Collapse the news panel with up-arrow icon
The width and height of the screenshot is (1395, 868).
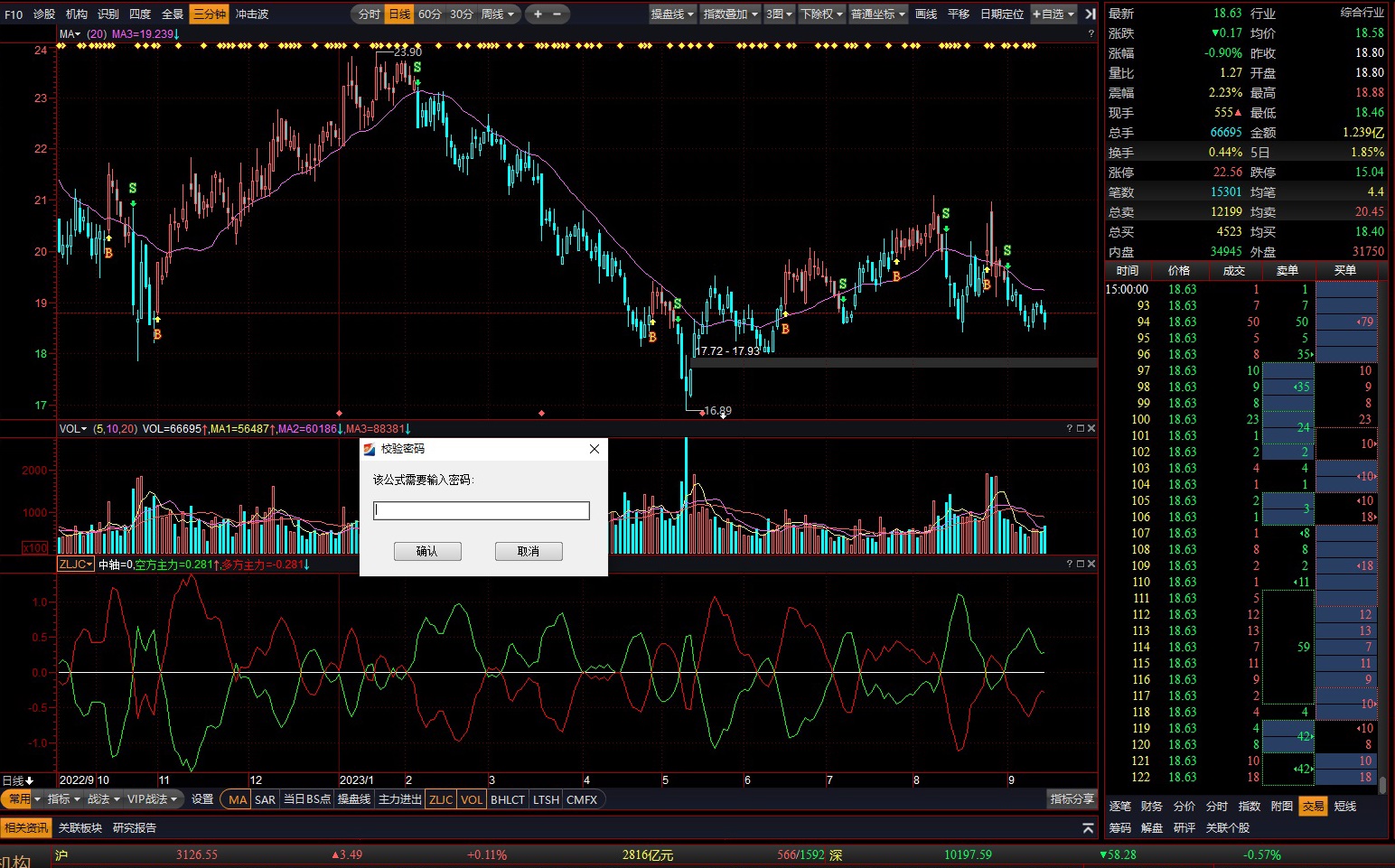point(1088,828)
